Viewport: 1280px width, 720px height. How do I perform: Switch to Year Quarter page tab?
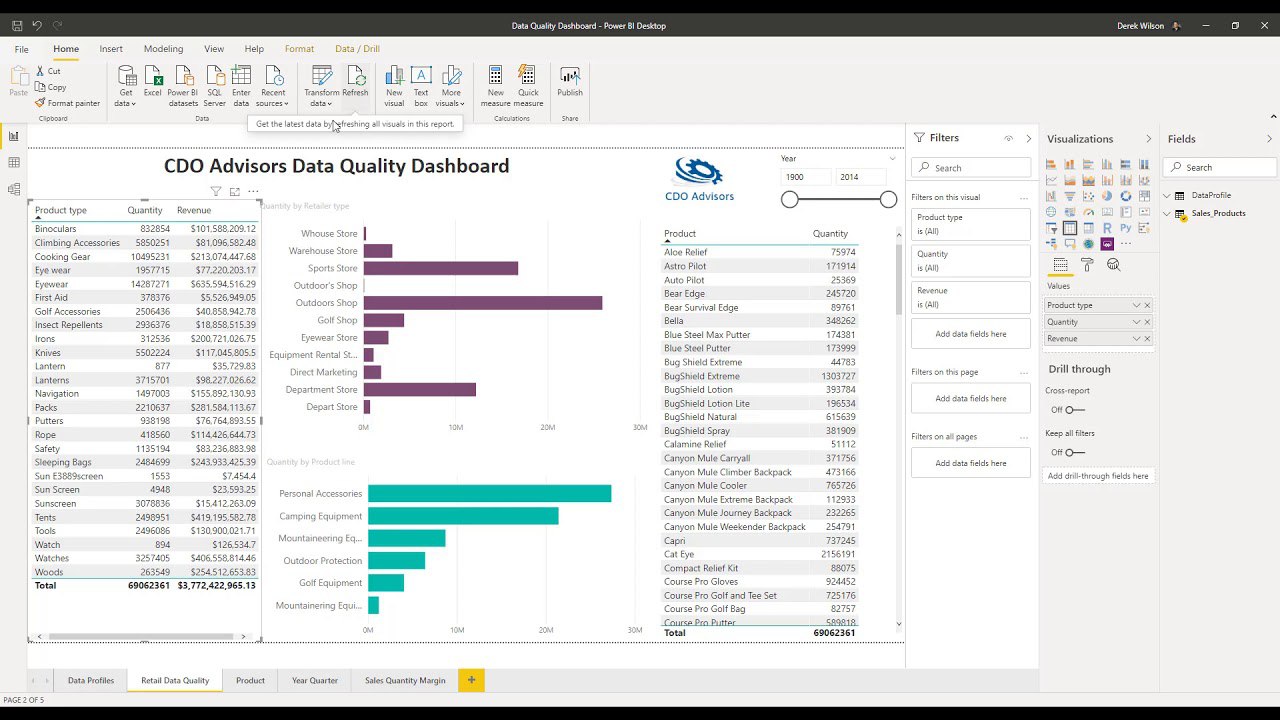tap(315, 680)
